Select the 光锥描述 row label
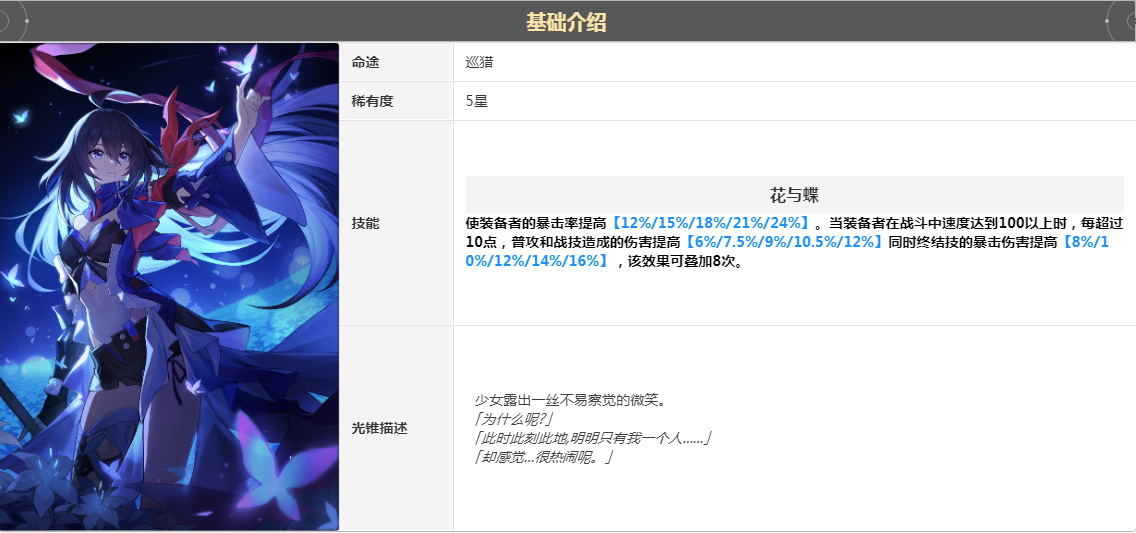 point(379,428)
